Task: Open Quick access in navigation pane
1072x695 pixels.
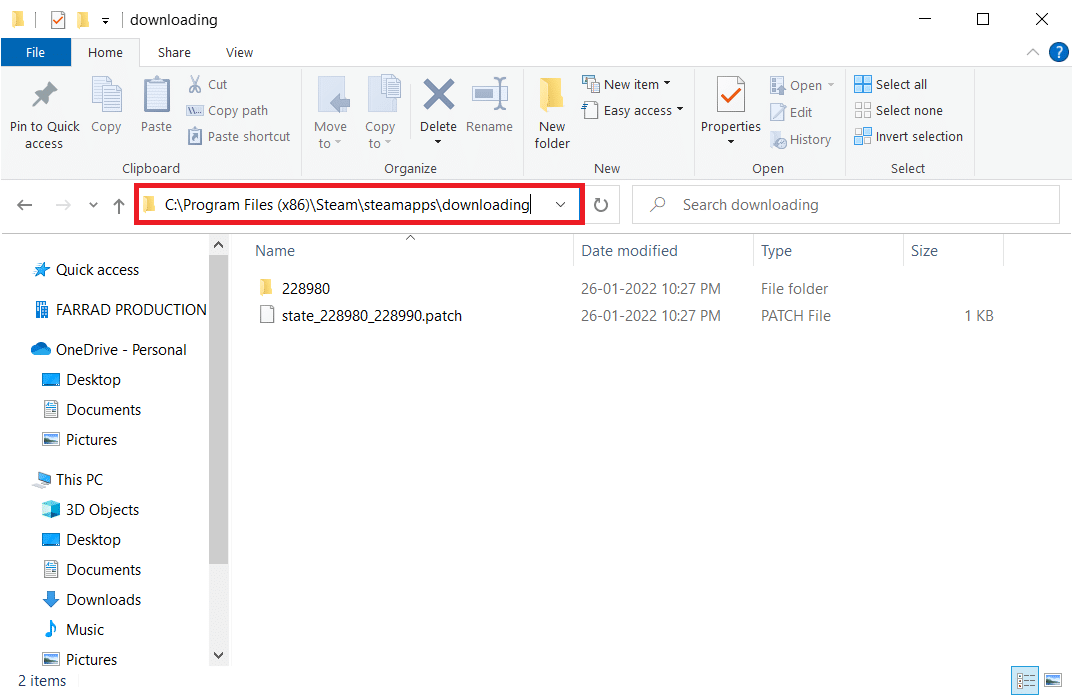Action: tap(97, 270)
